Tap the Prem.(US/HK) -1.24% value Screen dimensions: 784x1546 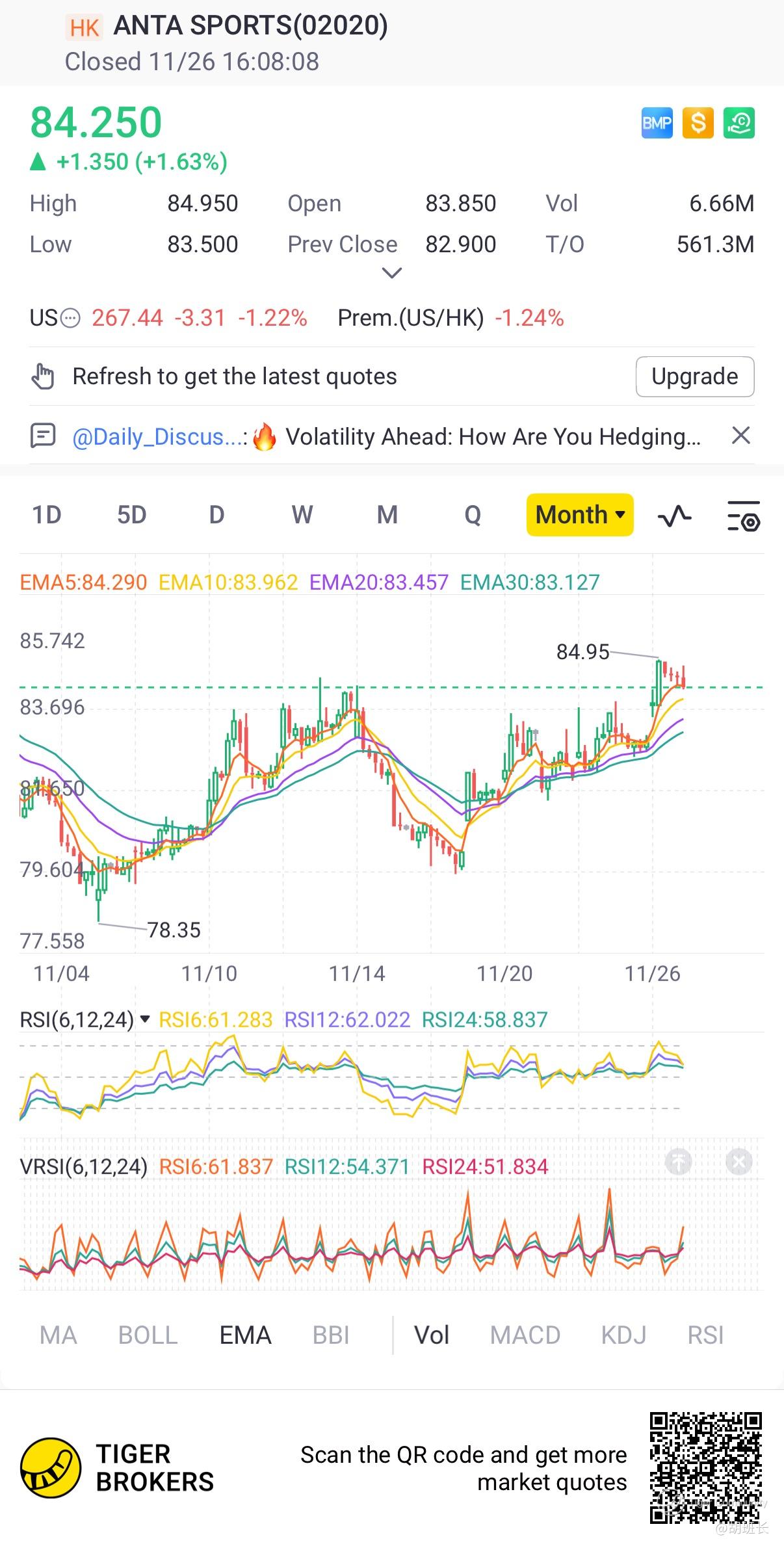tap(529, 318)
